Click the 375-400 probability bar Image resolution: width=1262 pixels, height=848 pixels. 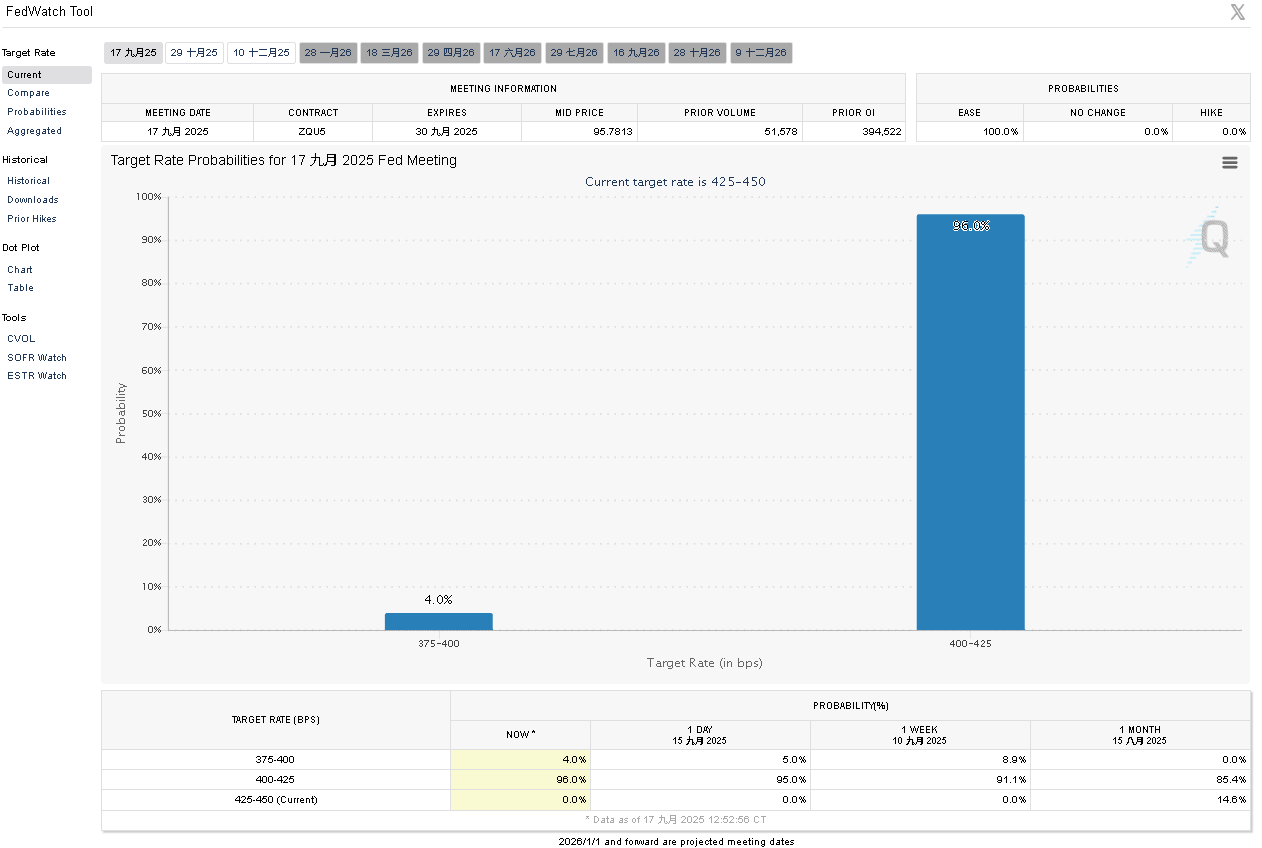(x=438, y=621)
